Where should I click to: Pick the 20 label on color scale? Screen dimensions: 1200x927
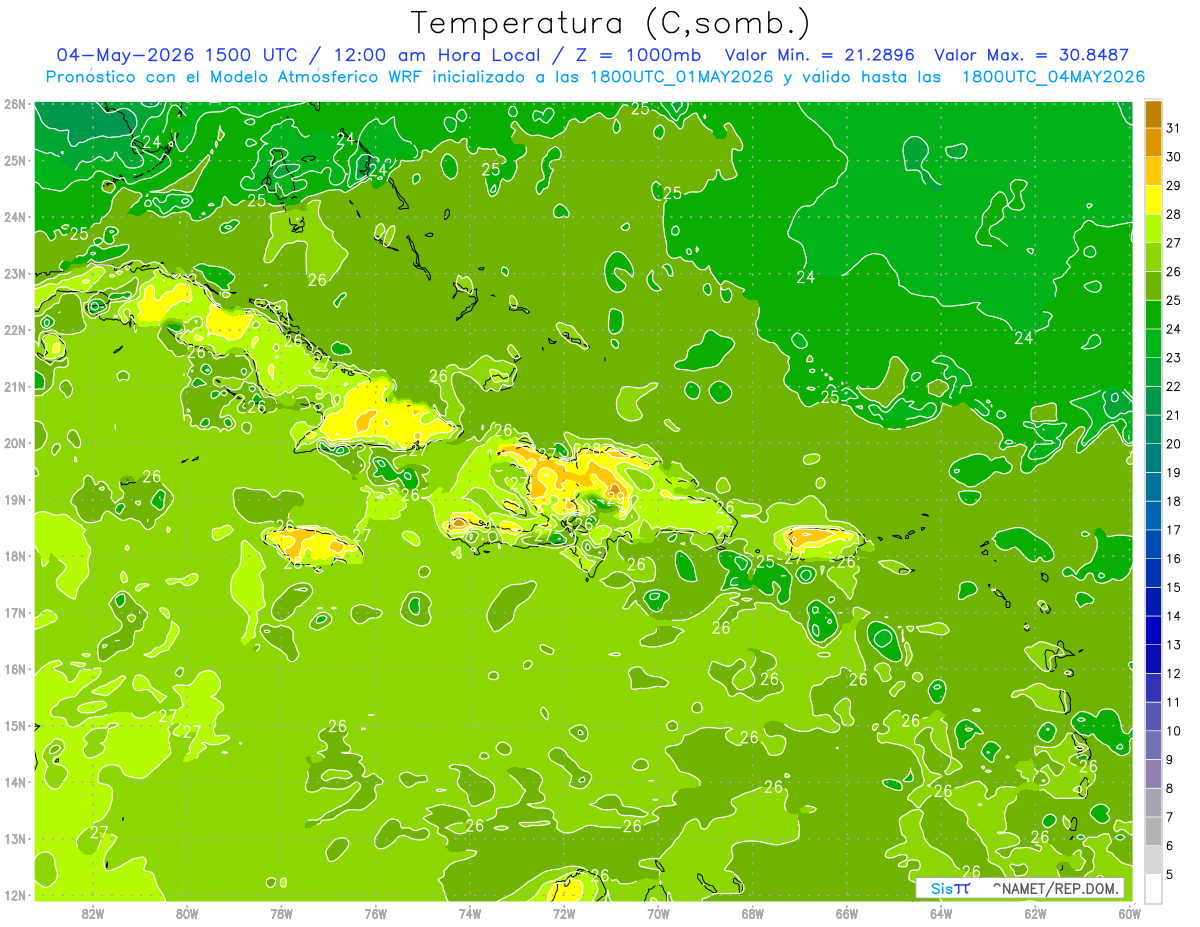pos(1174,444)
